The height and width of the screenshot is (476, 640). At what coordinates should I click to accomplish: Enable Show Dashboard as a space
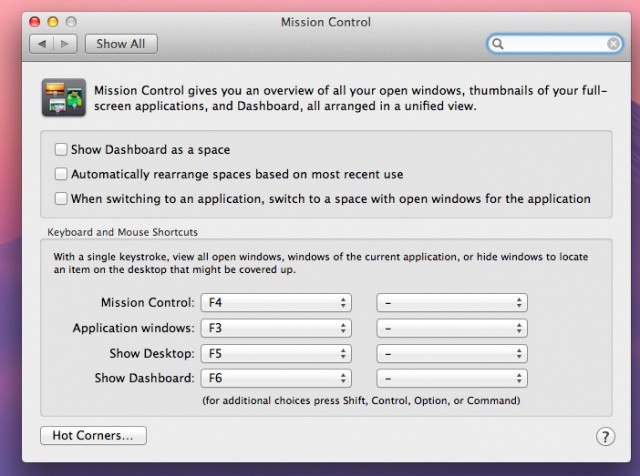(61, 149)
